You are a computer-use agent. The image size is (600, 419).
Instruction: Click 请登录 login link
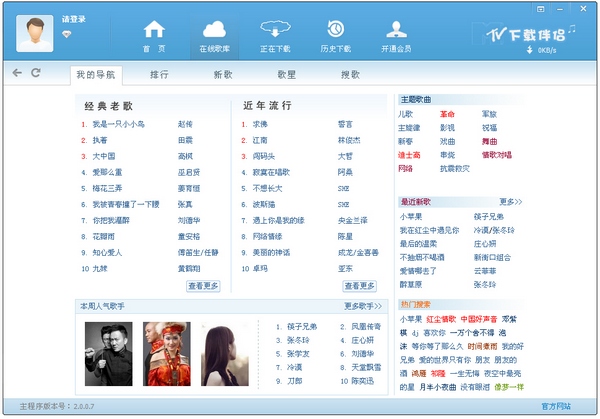click(74, 18)
